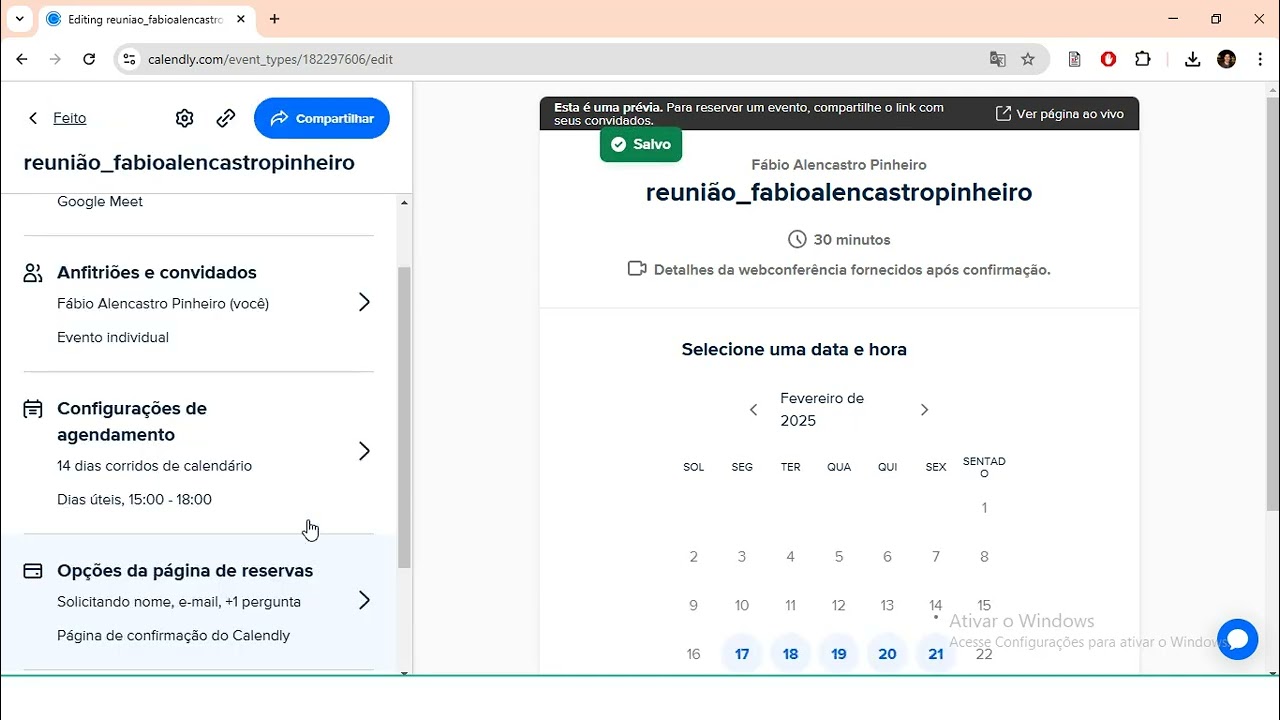Select February 18 on the calendar
1280x720 pixels.
click(x=790, y=654)
